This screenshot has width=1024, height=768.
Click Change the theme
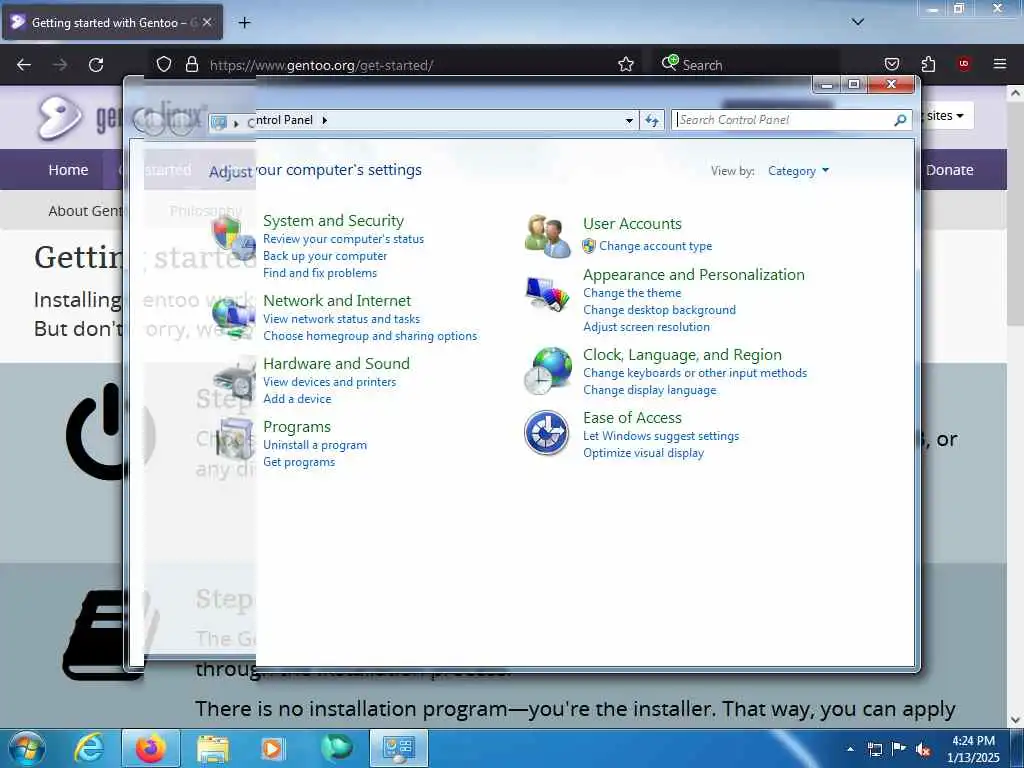[x=632, y=293]
